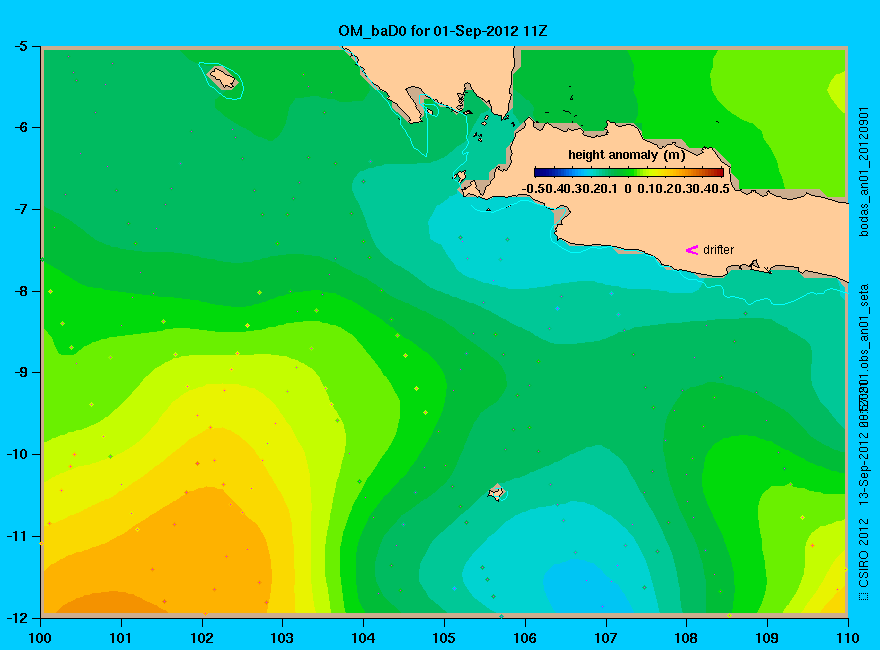The image size is (880, 650).
Task: Click the x-axis label 110
Action: click(848, 638)
